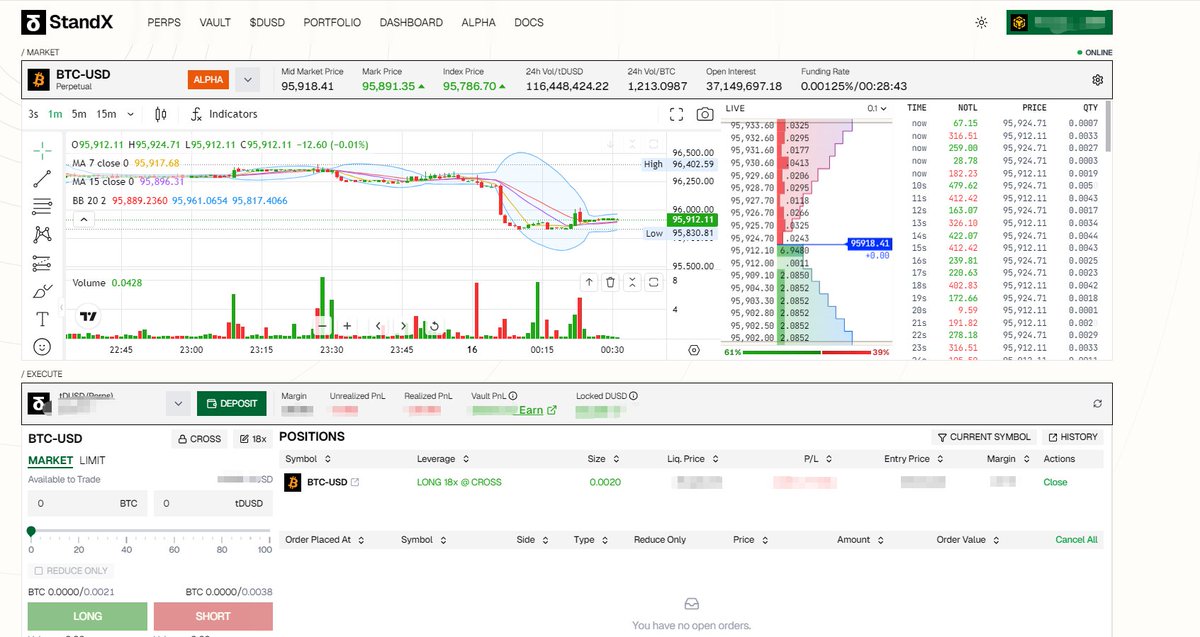This screenshot has height=637, width=1200.
Task: Collapse the Volume pane
Action: coord(632,283)
